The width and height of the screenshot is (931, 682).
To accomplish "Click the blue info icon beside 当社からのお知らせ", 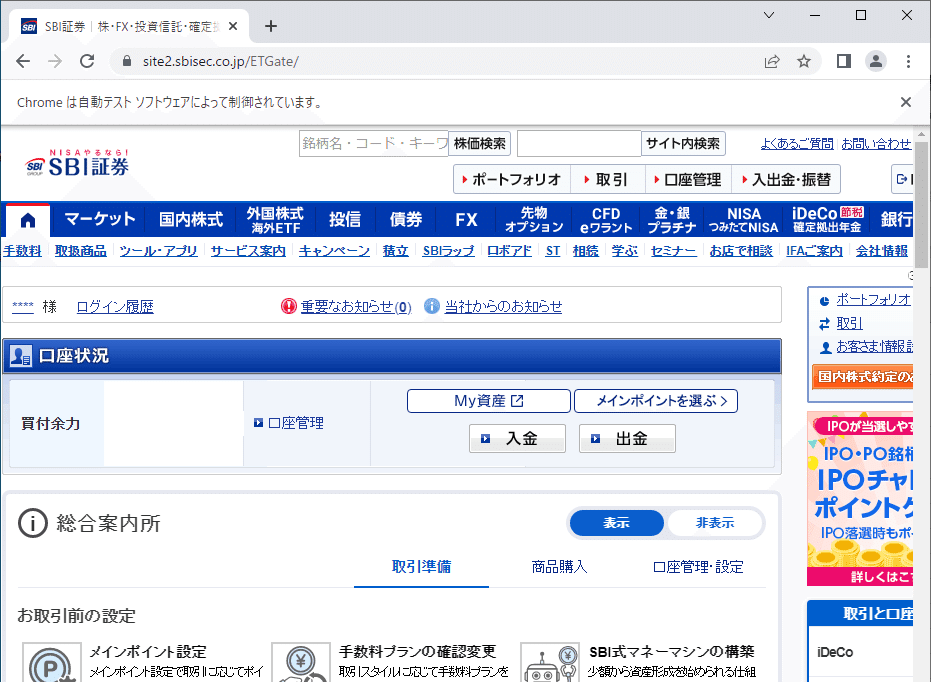I will [432, 306].
